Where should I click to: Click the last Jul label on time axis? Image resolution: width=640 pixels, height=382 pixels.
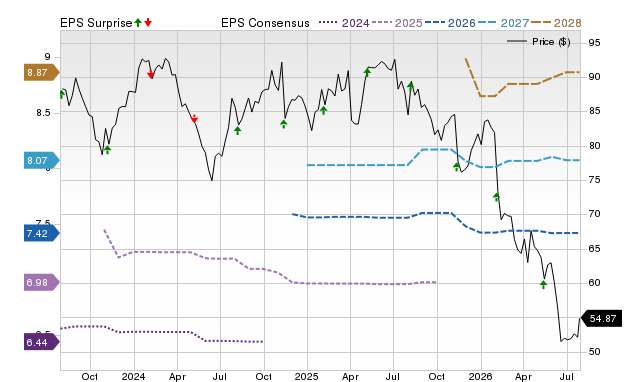(567, 376)
